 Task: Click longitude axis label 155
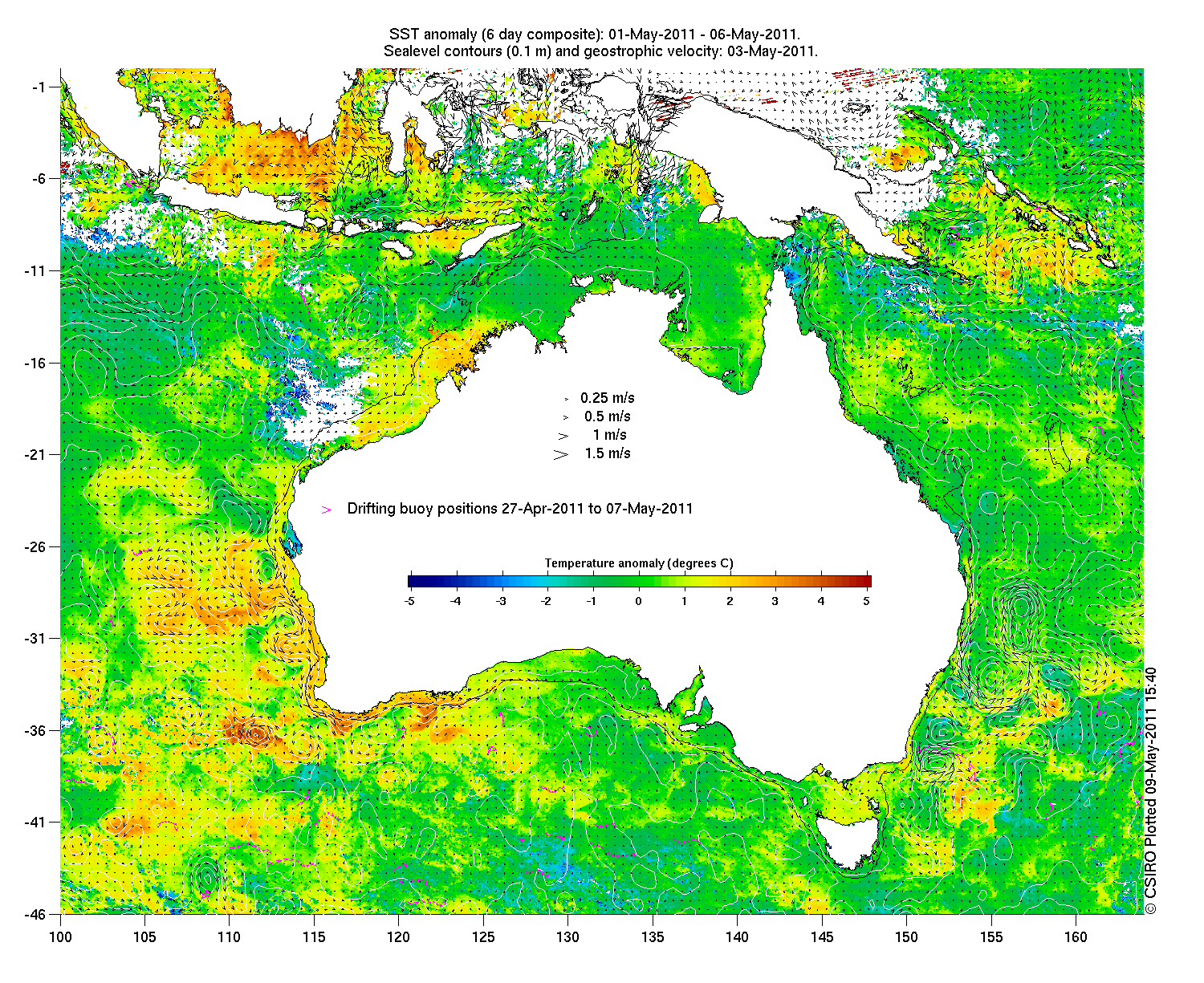point(991,937)
